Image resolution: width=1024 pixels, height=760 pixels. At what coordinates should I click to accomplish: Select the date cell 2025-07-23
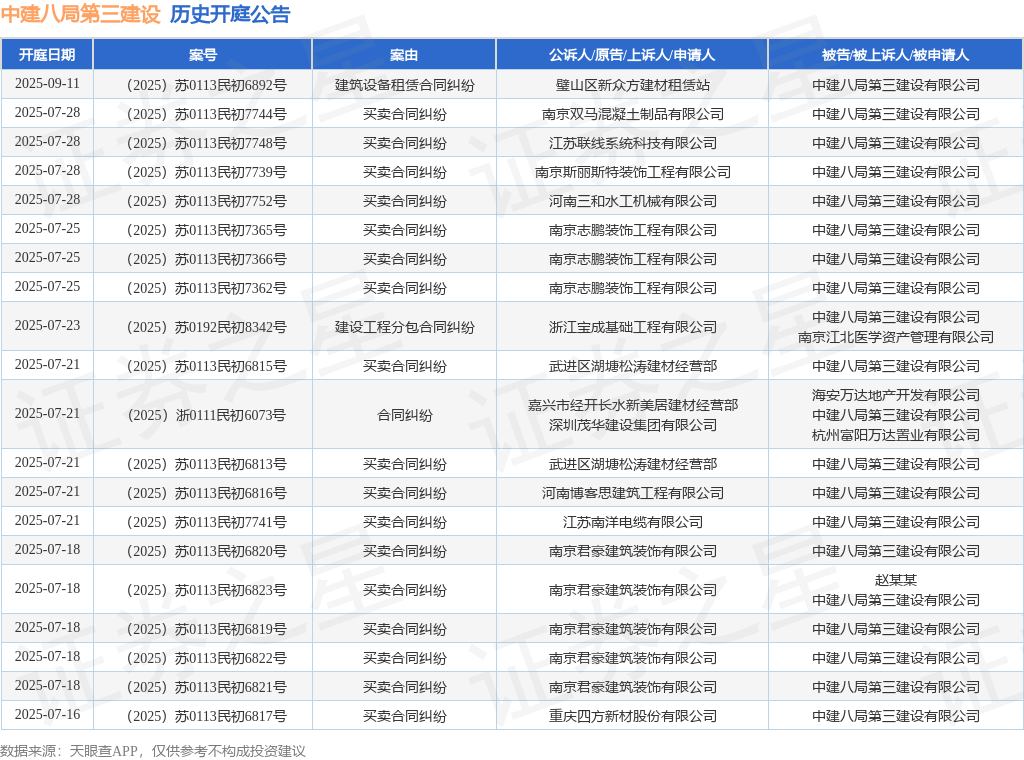[47, 325]
